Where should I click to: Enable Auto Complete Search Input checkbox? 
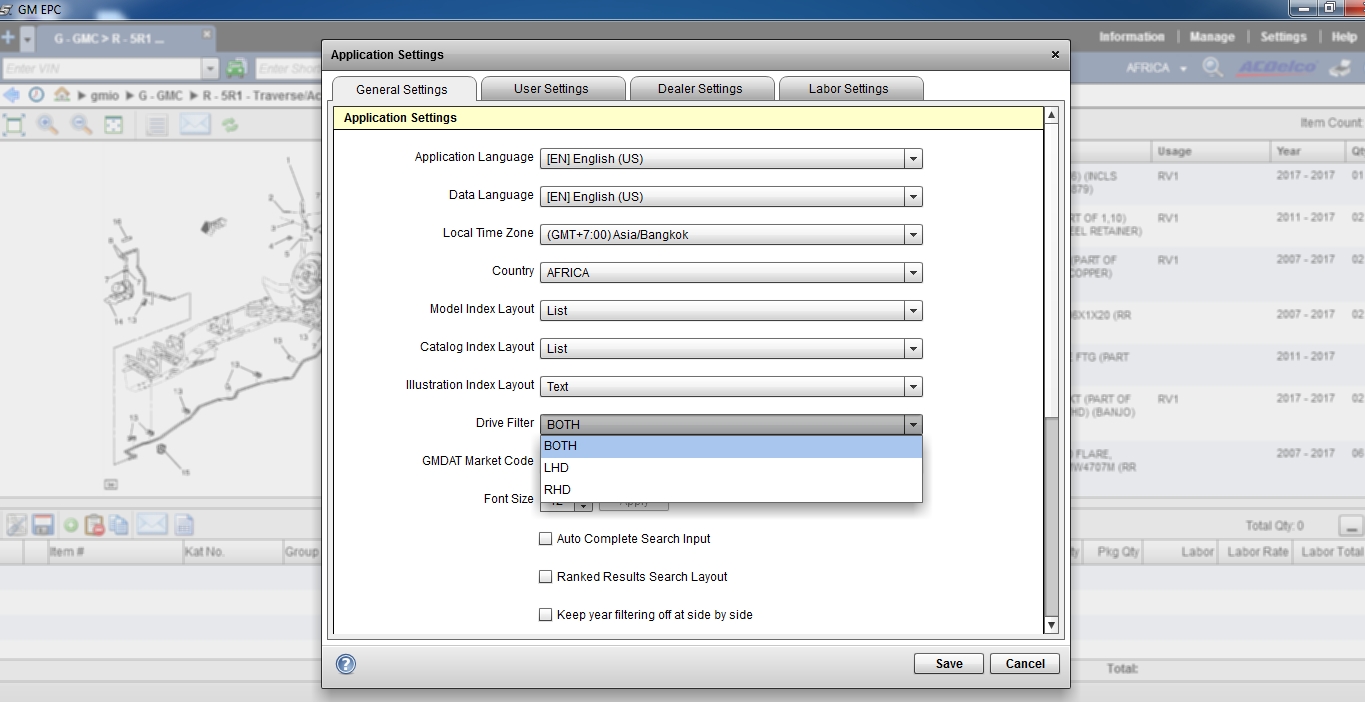[x=546, y=539]
